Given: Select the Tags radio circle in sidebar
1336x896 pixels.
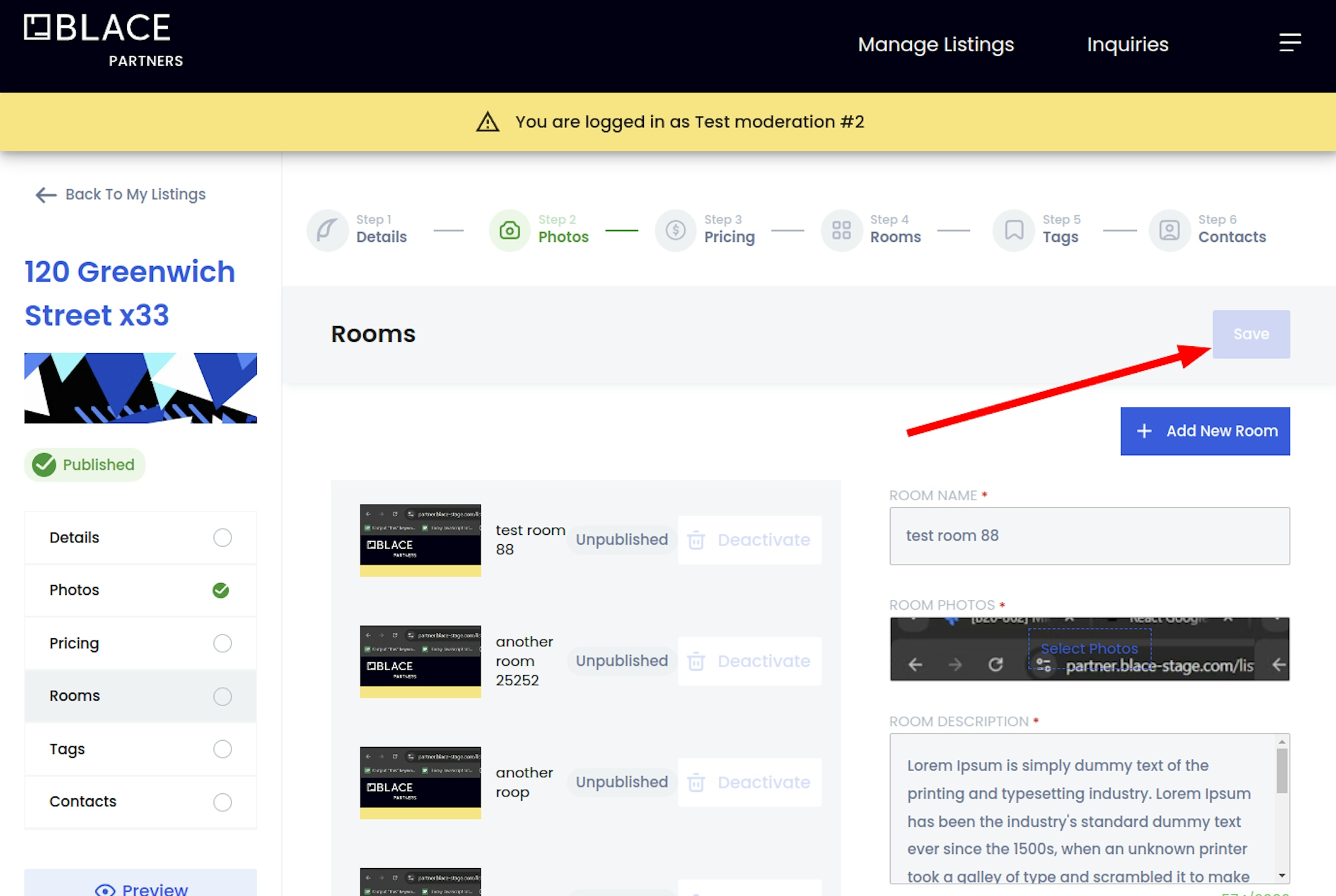Looking at the screenshot, I should coord(222,749).
